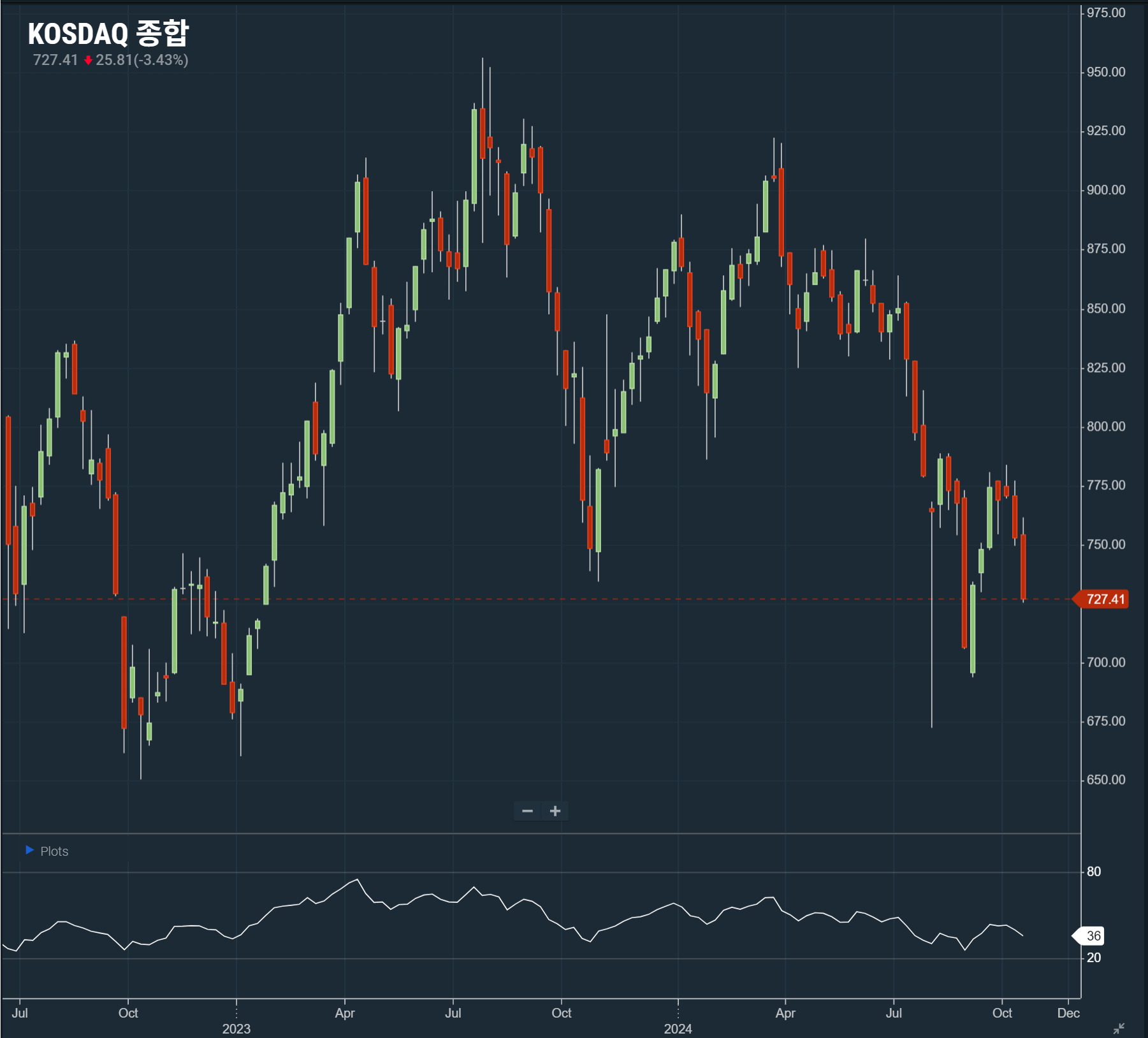Viewport: 1148px width, 1038px height.
Task: Click the 800.00 price axis label
Action: coord(1106,426)
